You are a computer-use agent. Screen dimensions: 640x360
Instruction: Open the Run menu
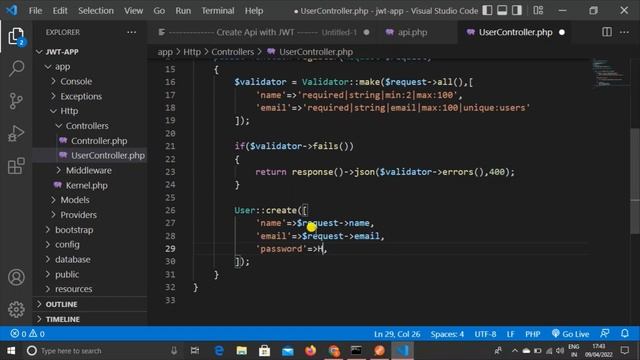click(x=183, y=11)
